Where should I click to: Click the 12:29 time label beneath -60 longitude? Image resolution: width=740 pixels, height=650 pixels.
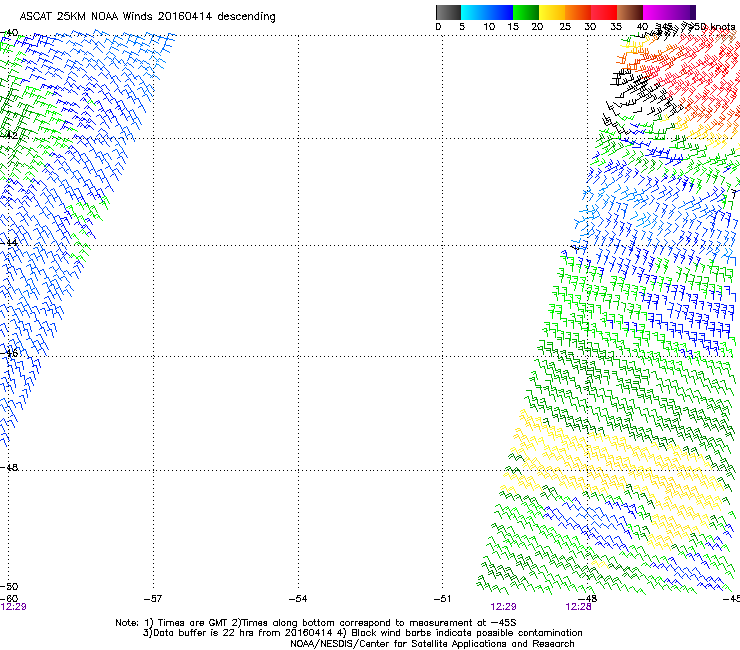[x=13, y=607]
